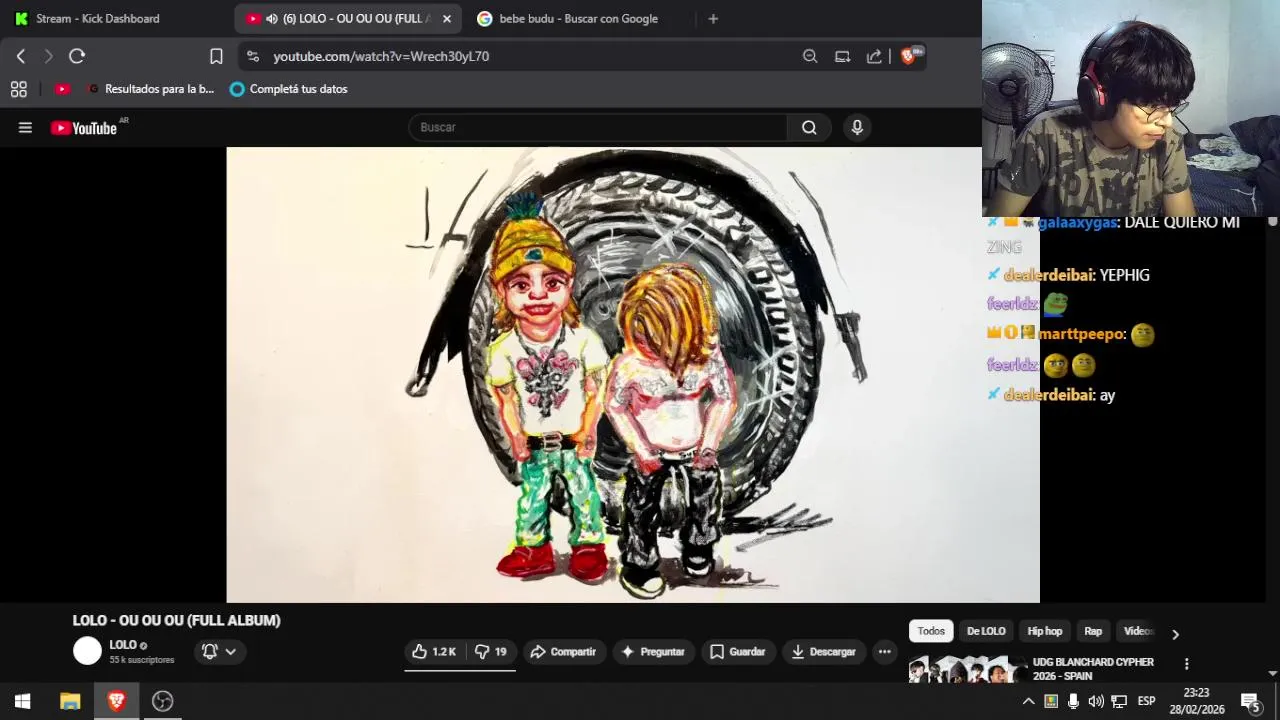Show more filter chips with the right chevron

tap(1175, 634)
